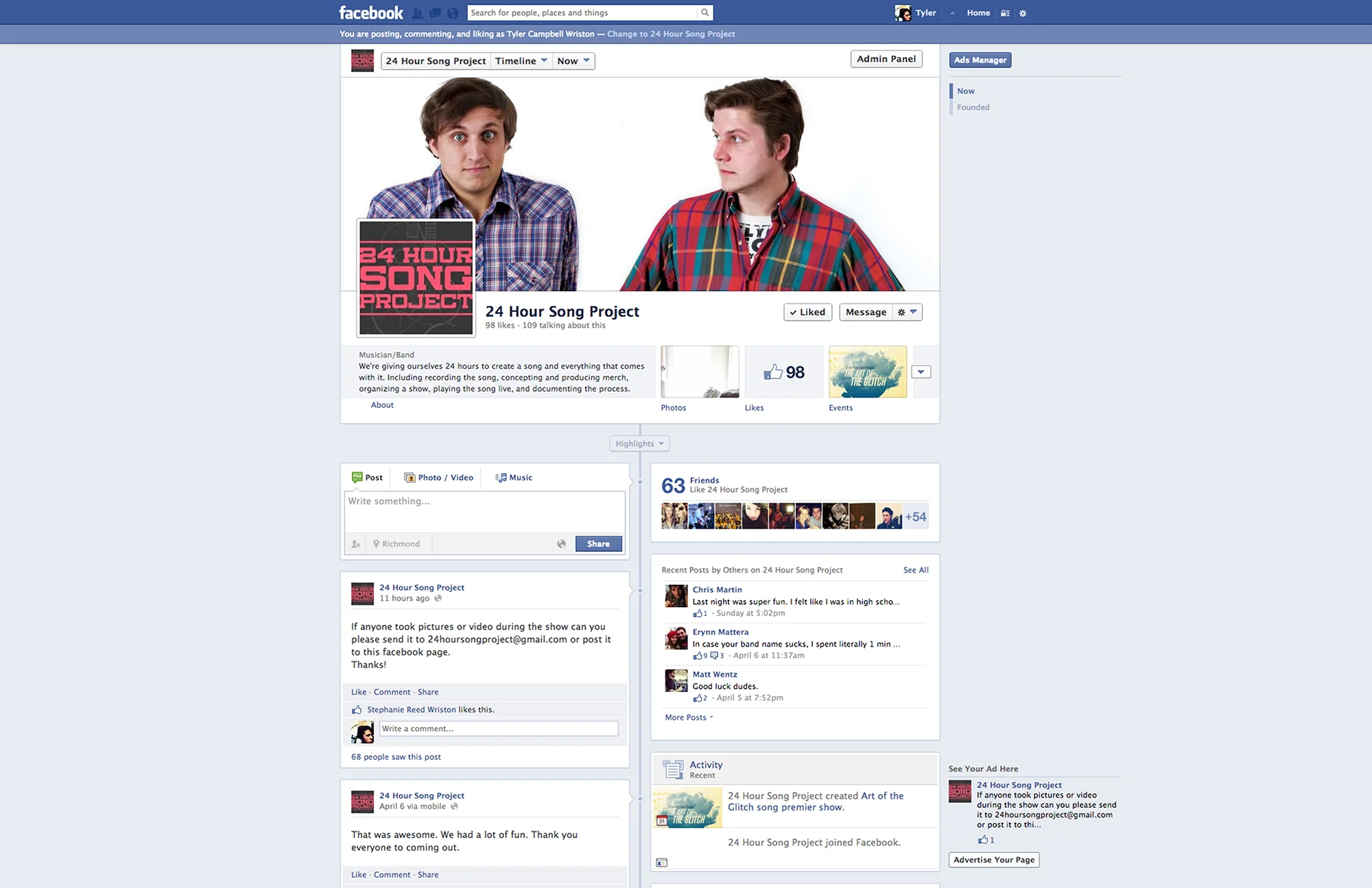Click the thumbs-up icon beside Stephanie Reed Wriston

click(x=357, y=710)
